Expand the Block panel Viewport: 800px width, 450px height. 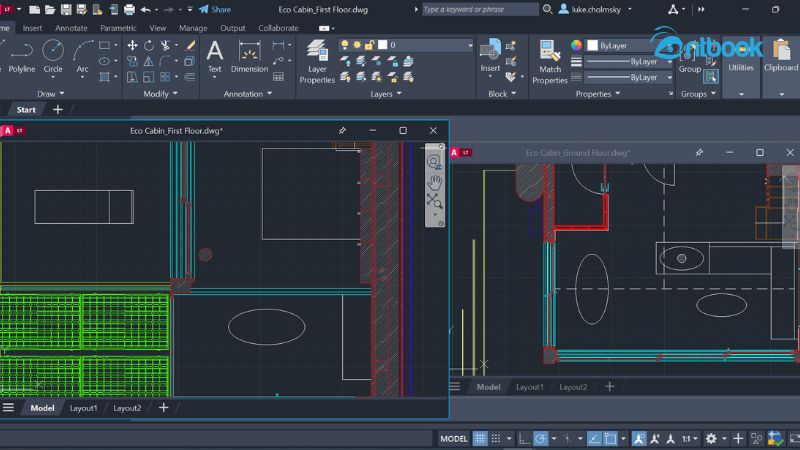click(x=502, y=94)
